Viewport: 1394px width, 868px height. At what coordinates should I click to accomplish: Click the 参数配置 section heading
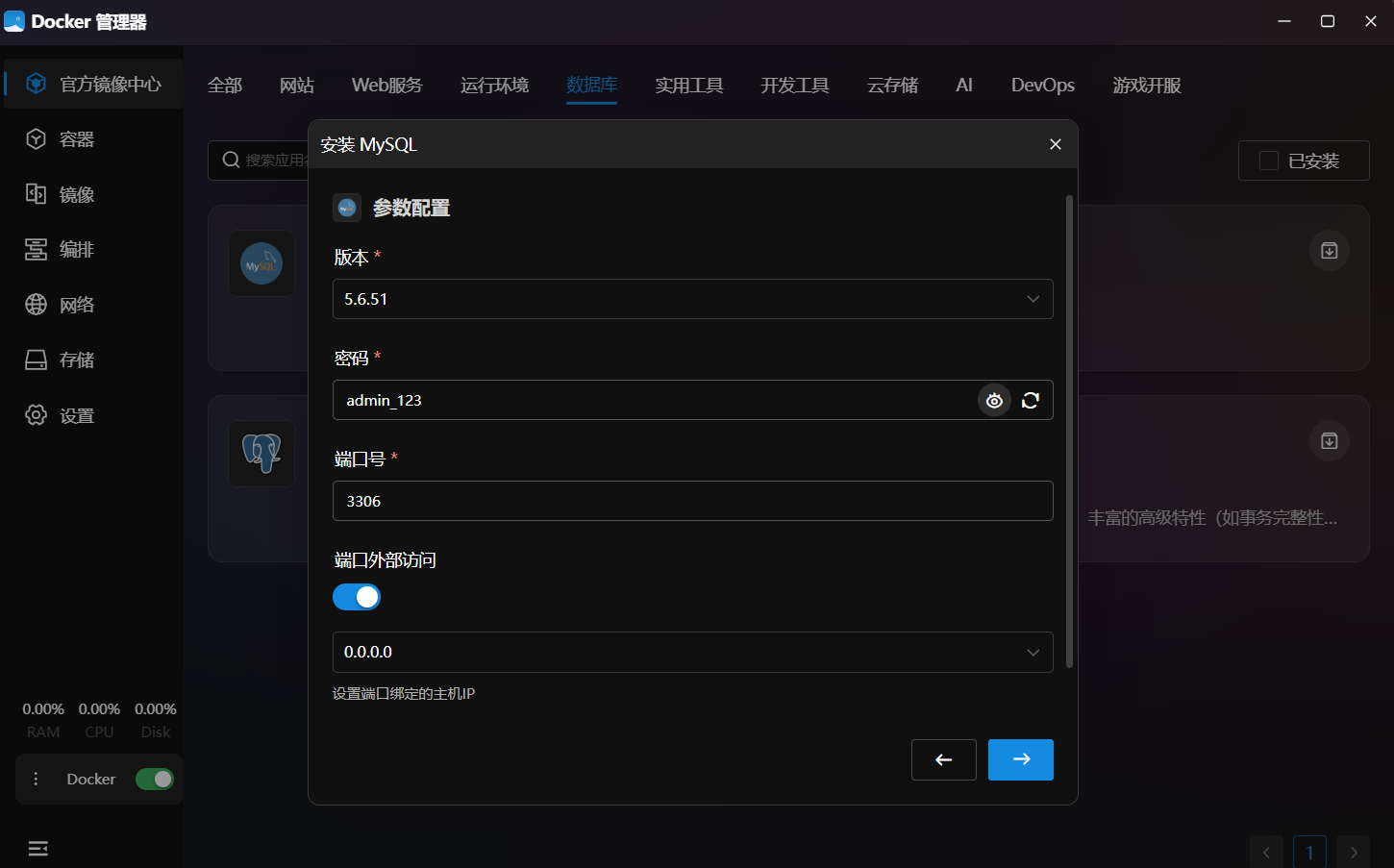coord(411,208)
